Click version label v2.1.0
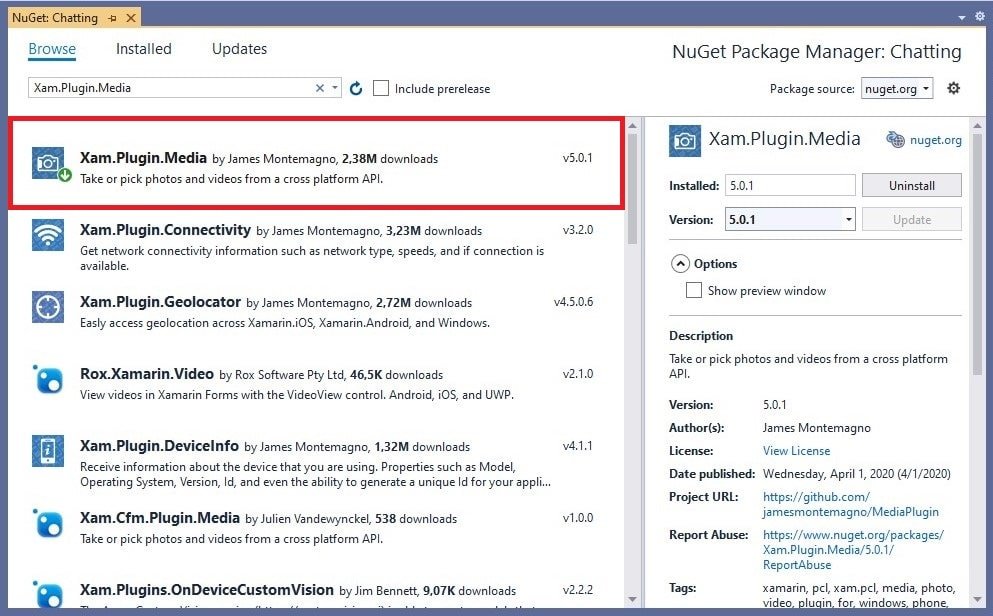Viewport: 993px width, 616px height. coord(578,374)
